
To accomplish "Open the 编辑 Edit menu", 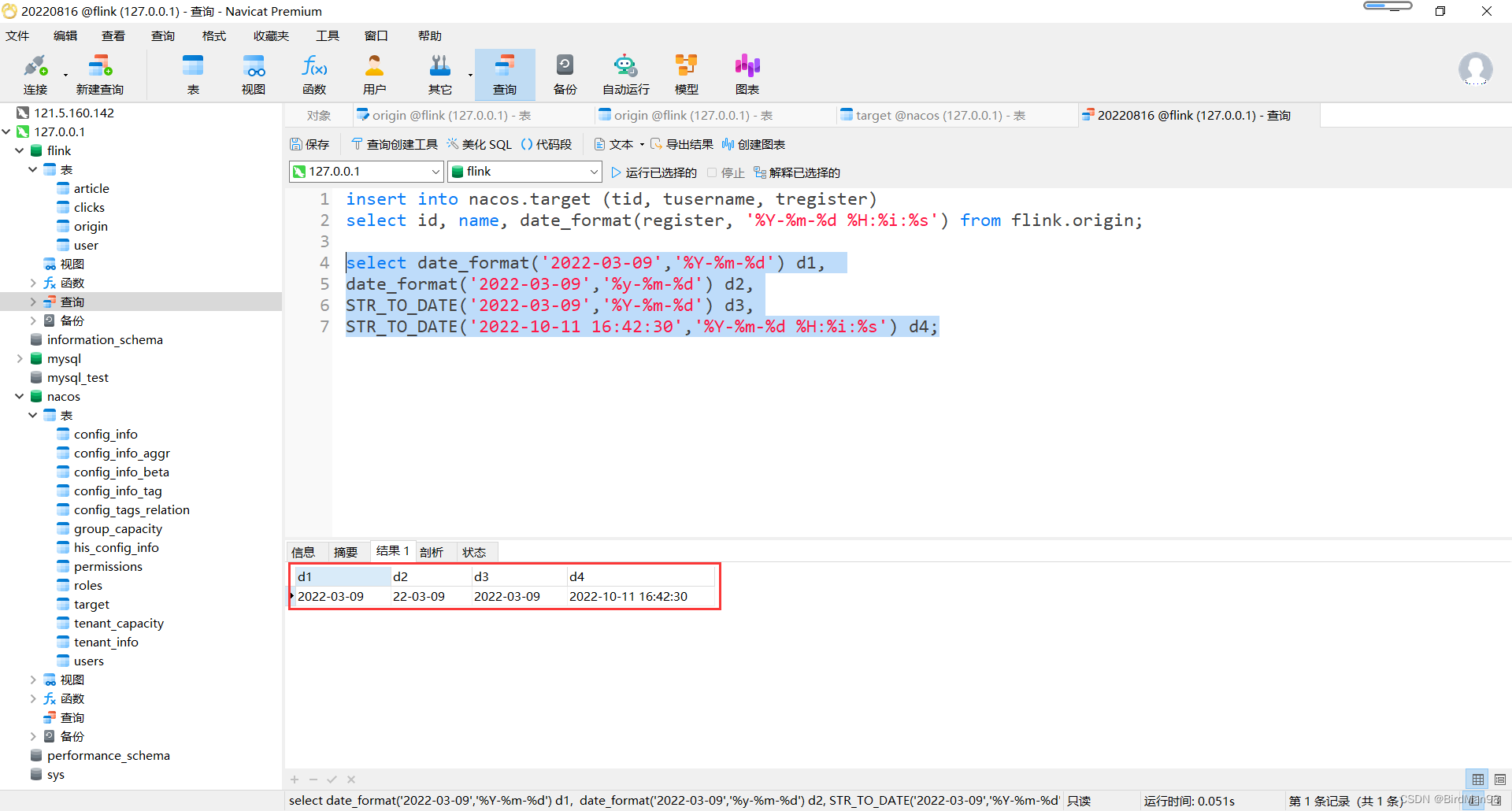I will tap(65, 36).
